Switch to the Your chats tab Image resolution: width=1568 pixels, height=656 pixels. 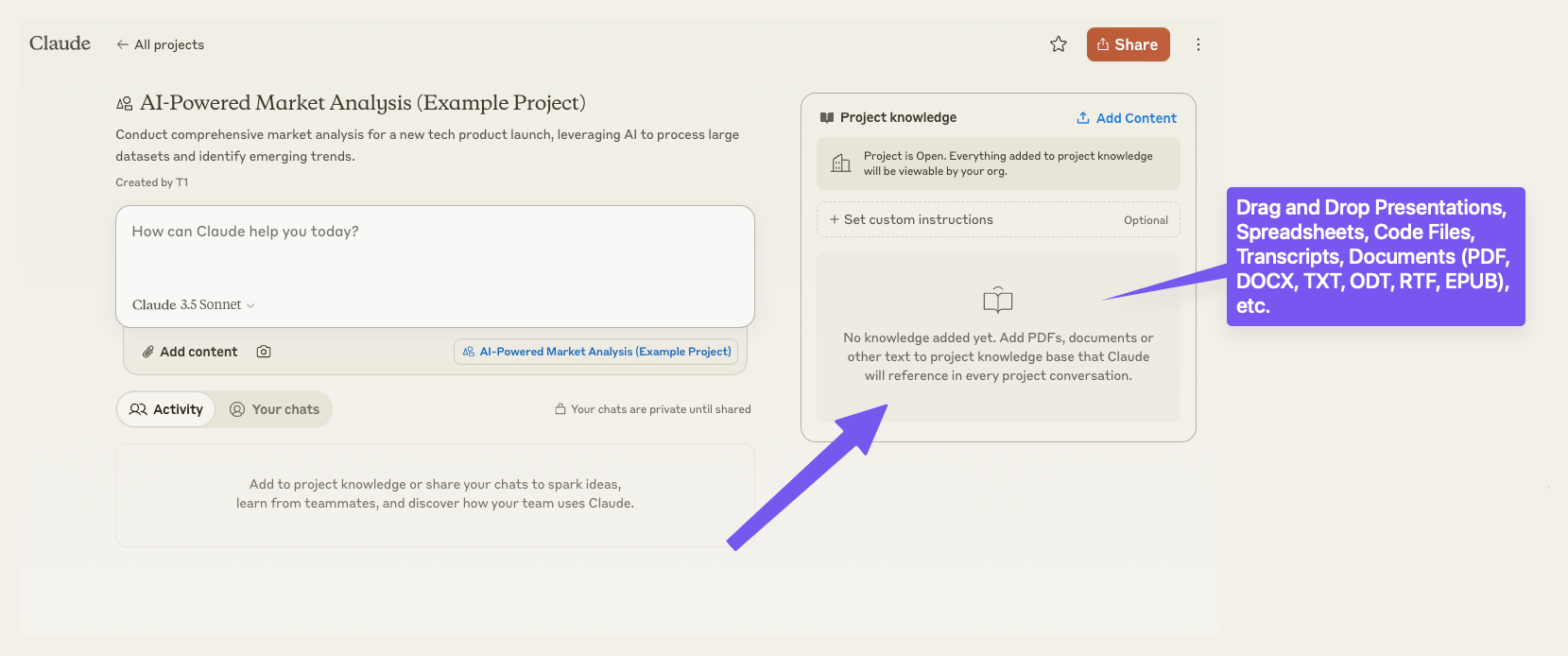point(275,409)
